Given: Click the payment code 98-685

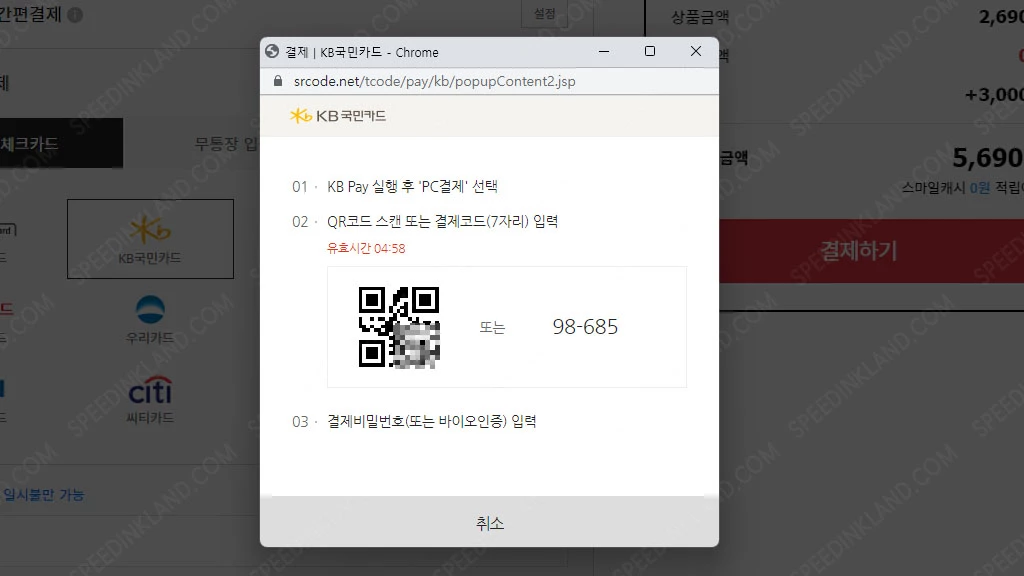Looking at the screenshot, I should click(x=585, y=327).
